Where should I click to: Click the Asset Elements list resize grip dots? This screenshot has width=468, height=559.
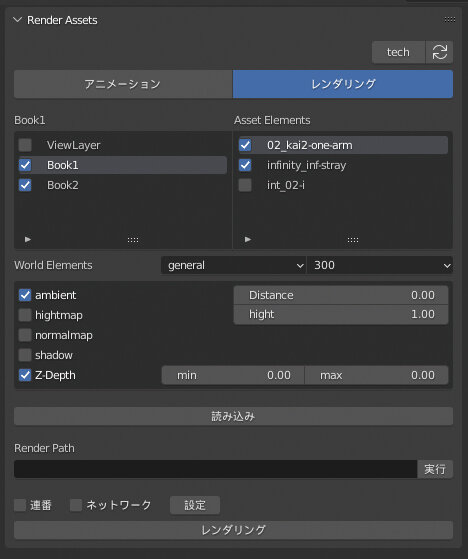coord(353,240)
